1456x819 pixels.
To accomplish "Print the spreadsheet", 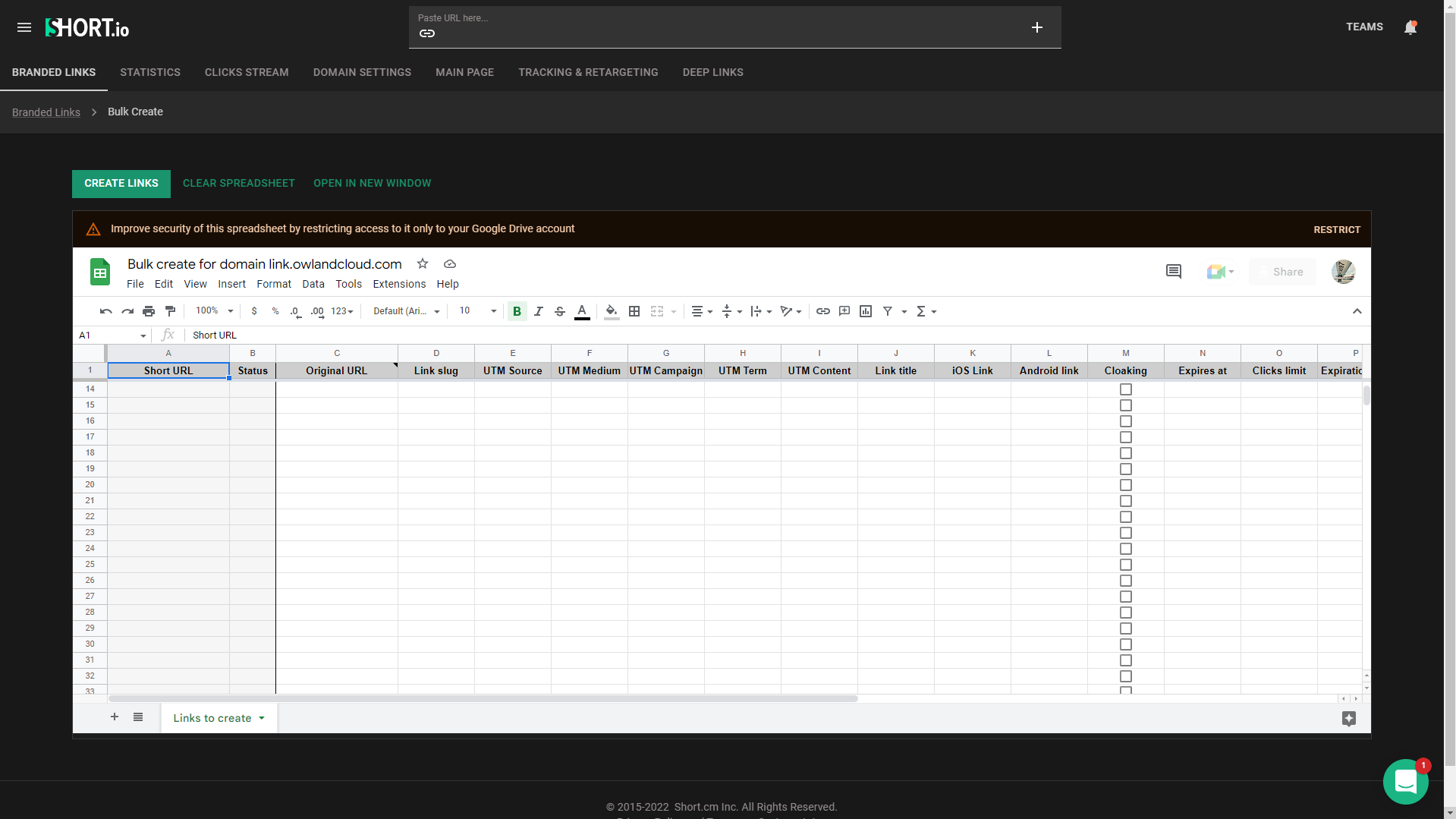I will pyautogui.click(x=149, y=311).
